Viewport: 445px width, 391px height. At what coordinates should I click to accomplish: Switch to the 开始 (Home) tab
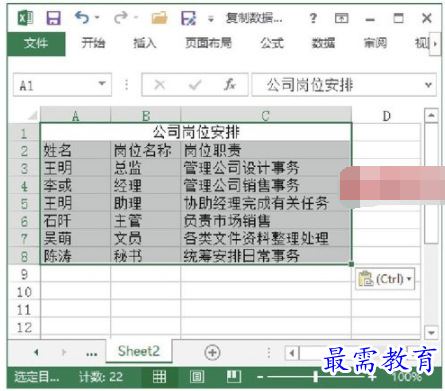pos(93,43)
